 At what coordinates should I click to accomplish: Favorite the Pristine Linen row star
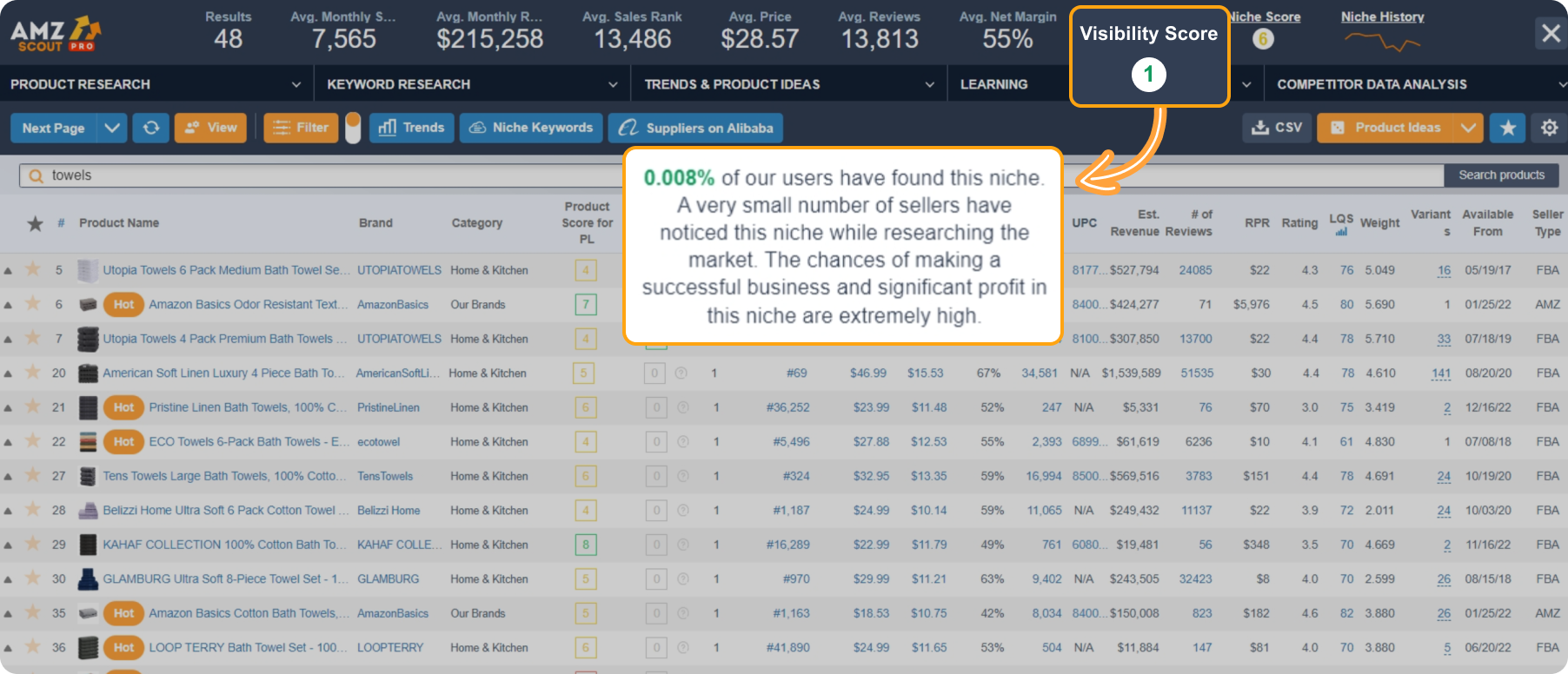click(x=33, y=406)
